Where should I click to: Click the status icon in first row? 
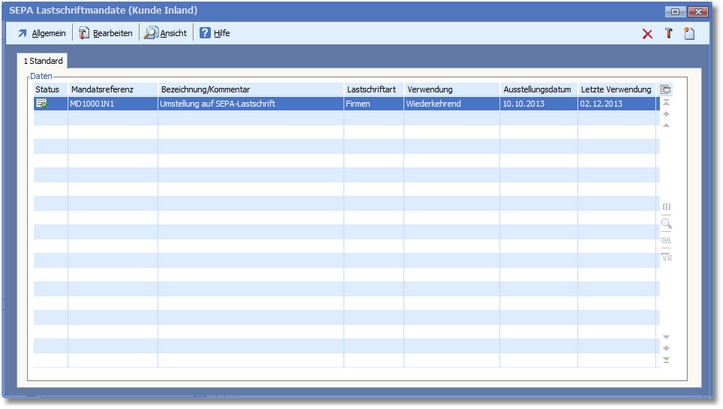tap(42, 103)
